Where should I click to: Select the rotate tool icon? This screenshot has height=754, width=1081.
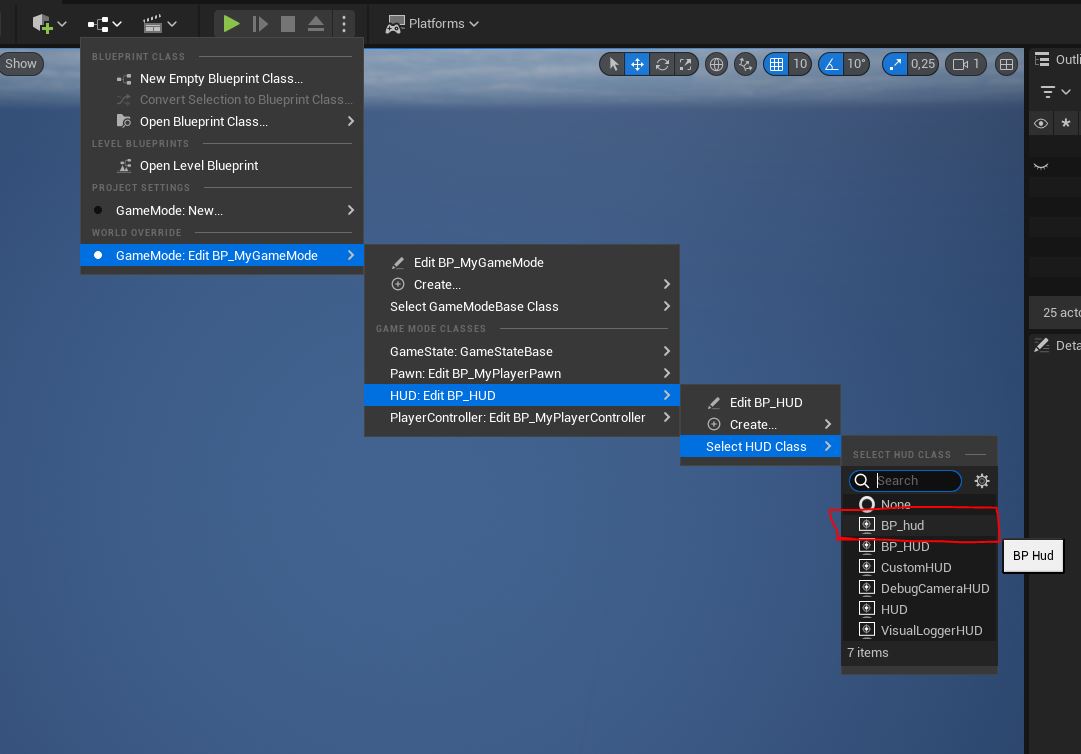pyautogui.click(x=662, y=64)
